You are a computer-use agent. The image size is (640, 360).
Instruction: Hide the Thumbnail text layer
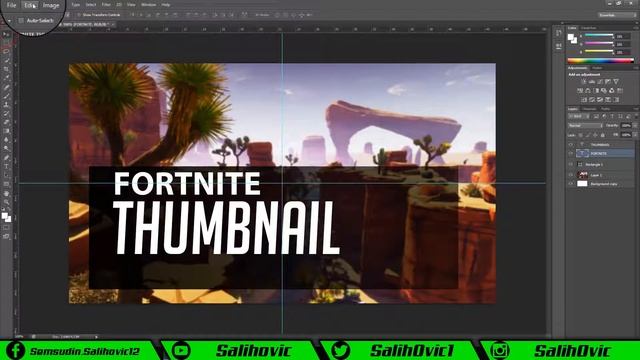[571, 144]
